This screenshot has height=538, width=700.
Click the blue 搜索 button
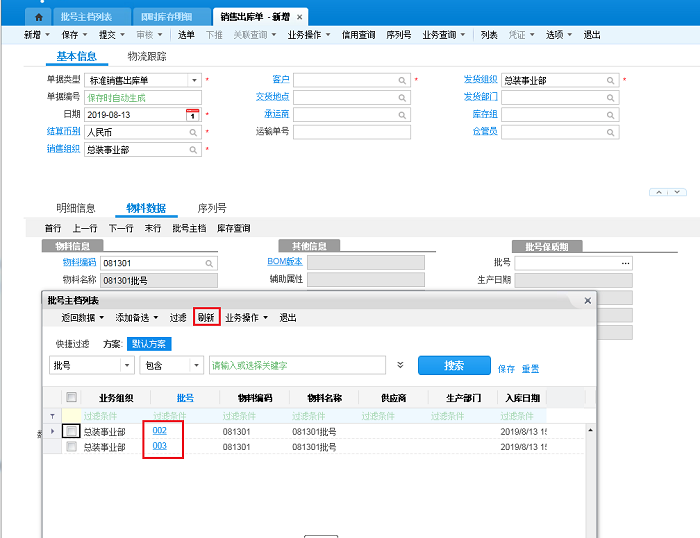click(x=454, y=366)
